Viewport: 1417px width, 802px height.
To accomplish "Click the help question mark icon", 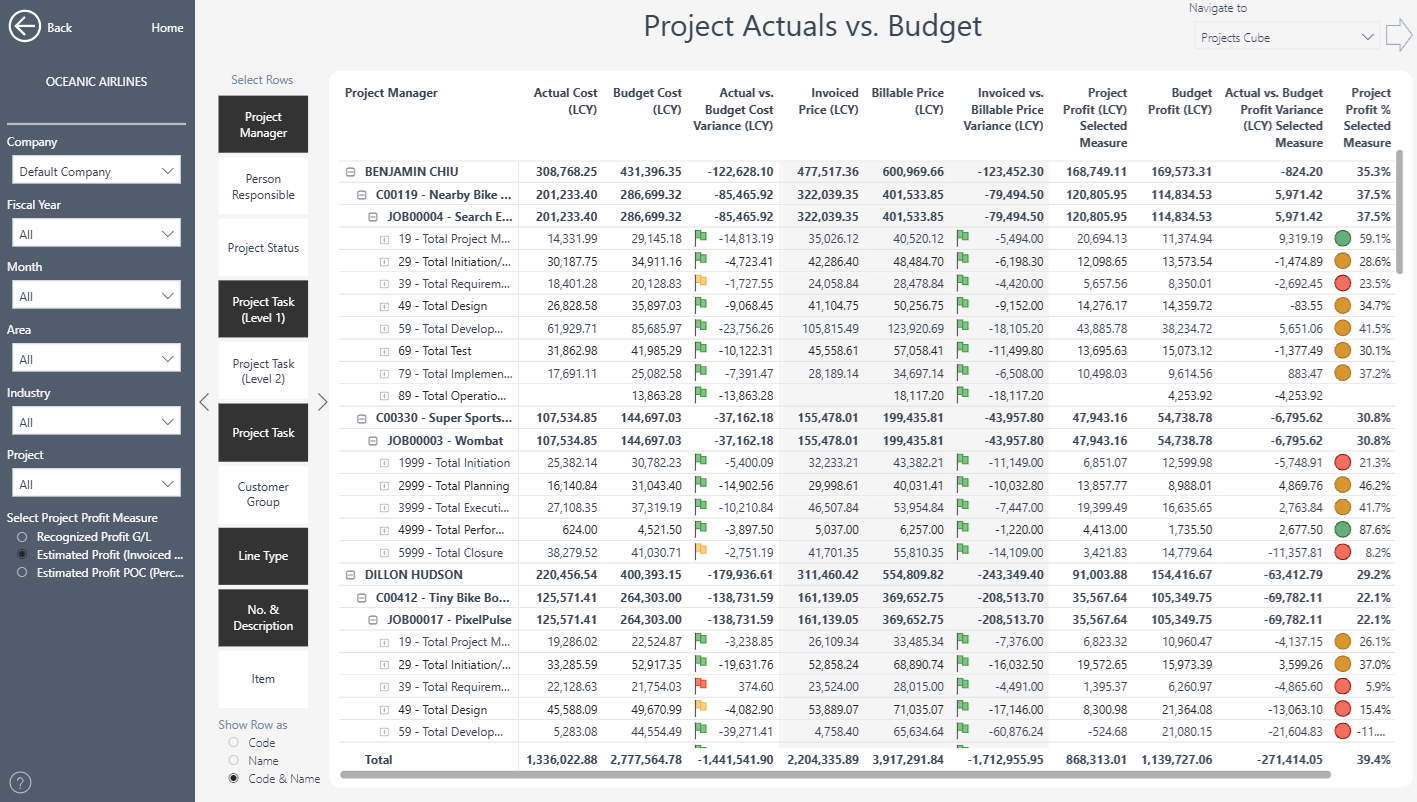I will click(x=20, y=782).
